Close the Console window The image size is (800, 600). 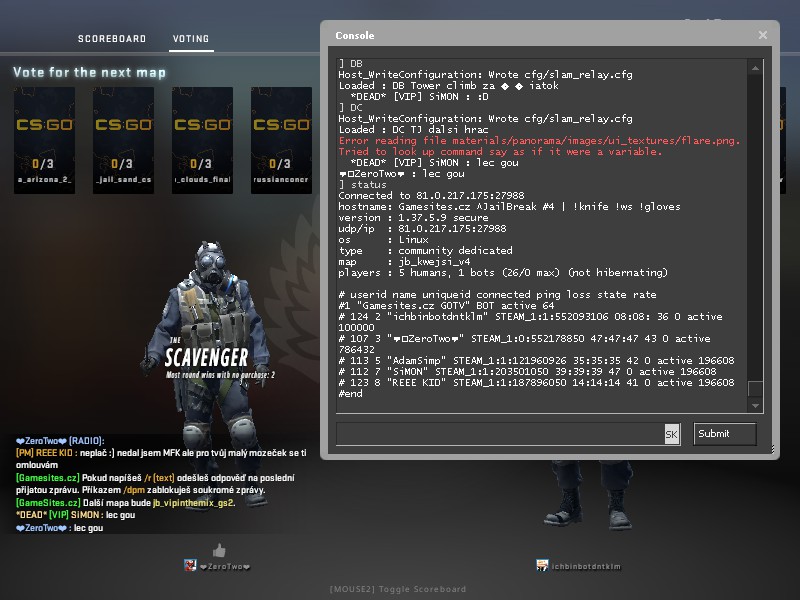coord(763,35)
